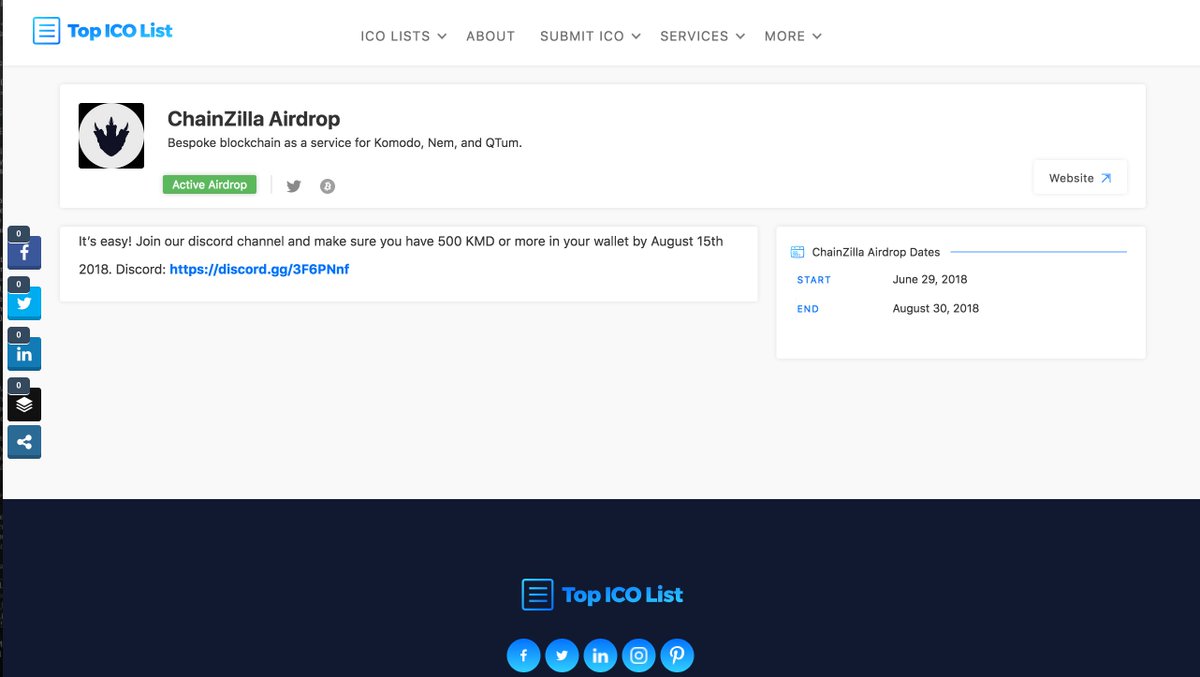Click the August 30, 2018 end date
Viewport: 1200px width, 677px height.
[x=936, y=309]
